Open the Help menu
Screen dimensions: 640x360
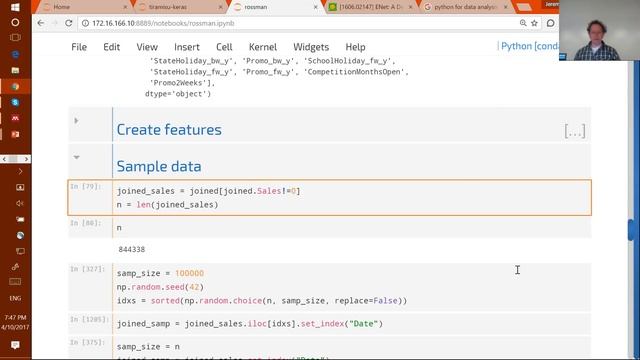pos(355,47)
